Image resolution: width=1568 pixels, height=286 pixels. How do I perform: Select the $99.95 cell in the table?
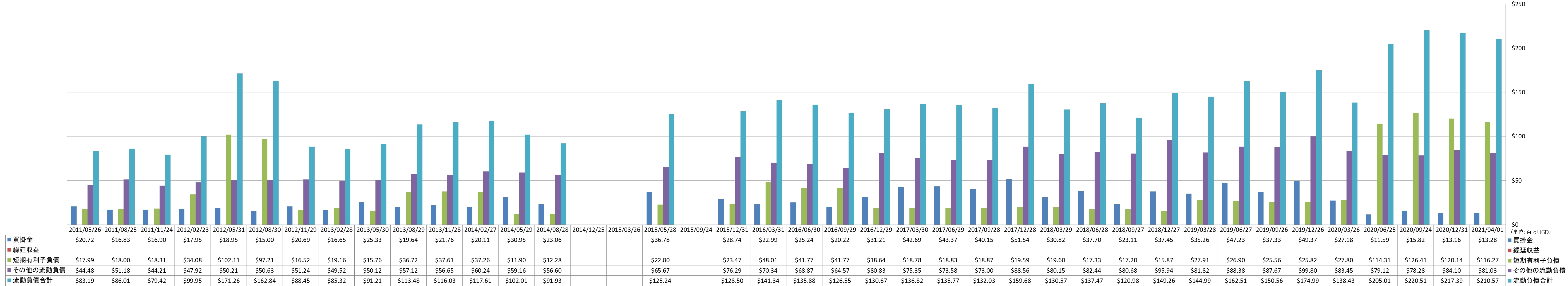(193, 280)
